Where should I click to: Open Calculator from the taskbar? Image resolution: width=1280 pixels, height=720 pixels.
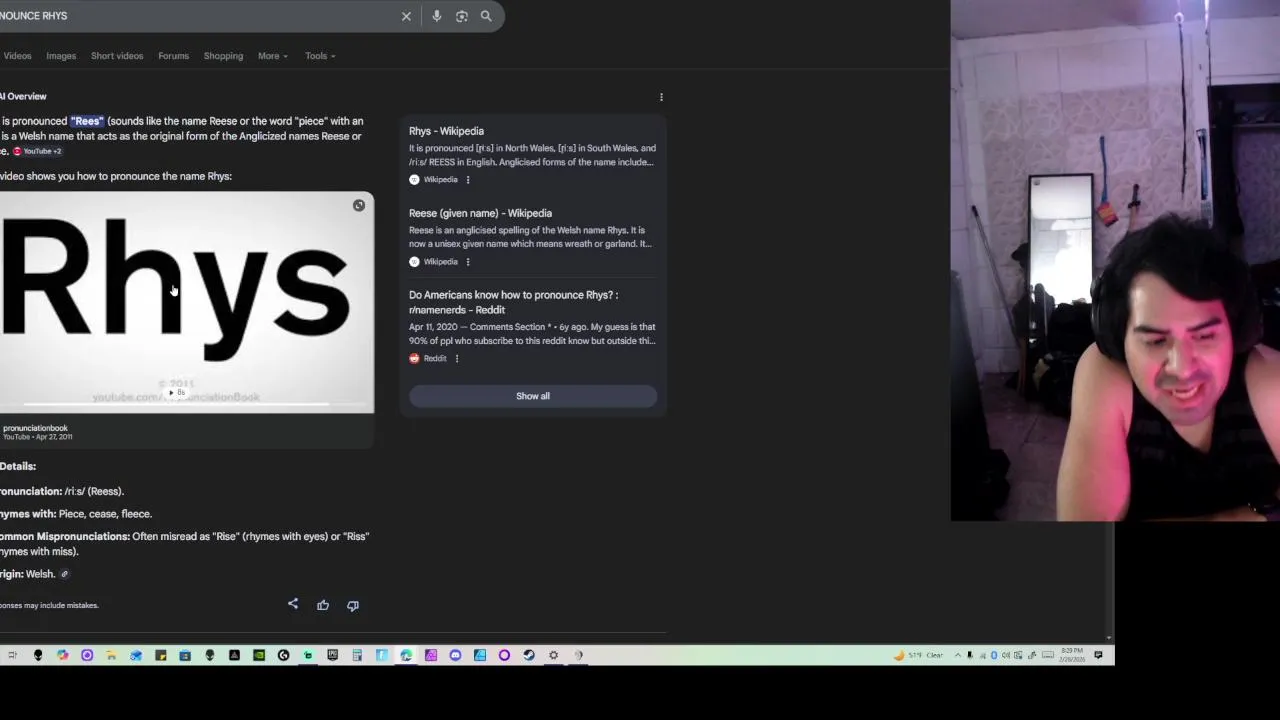[x=357, y=655]
